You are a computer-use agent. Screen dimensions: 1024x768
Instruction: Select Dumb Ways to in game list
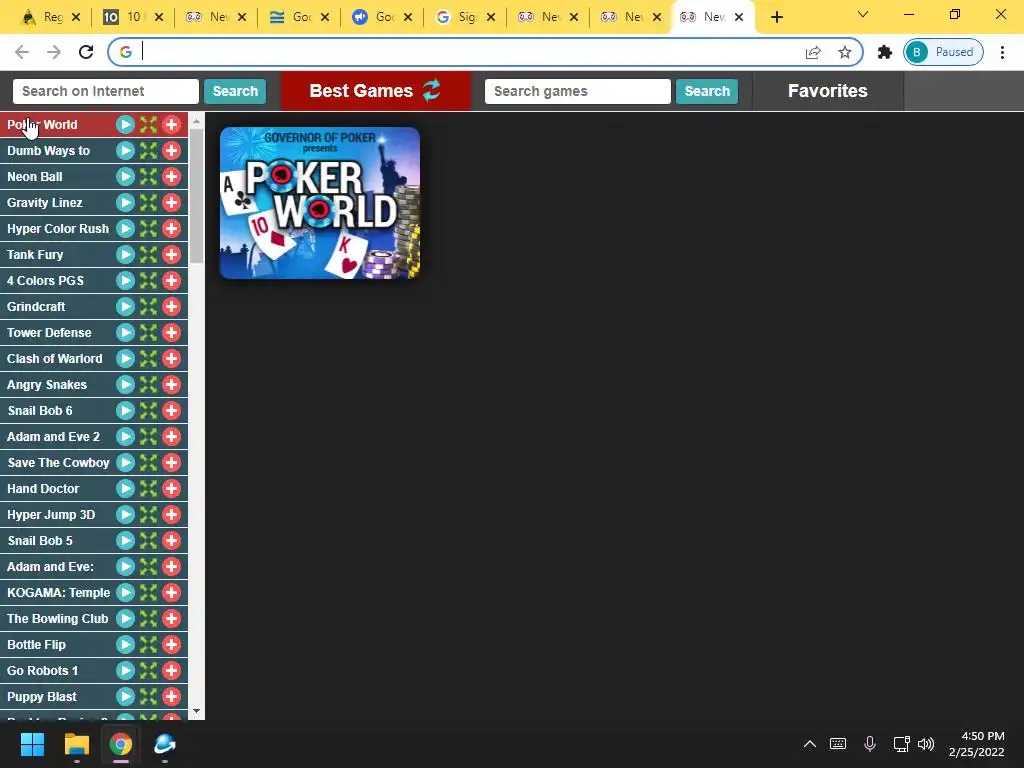[x=48, y=150]
